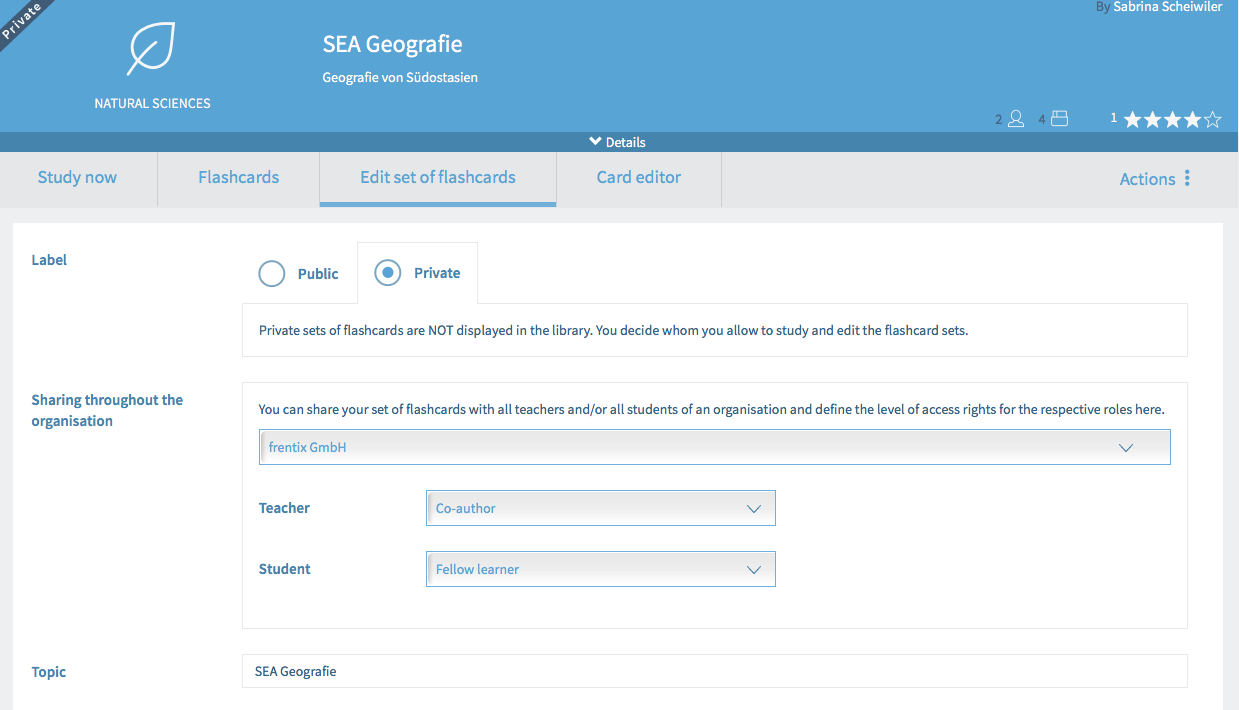
Task: Click the three-dot icon beside Actions
Action: coord(1187,178)
